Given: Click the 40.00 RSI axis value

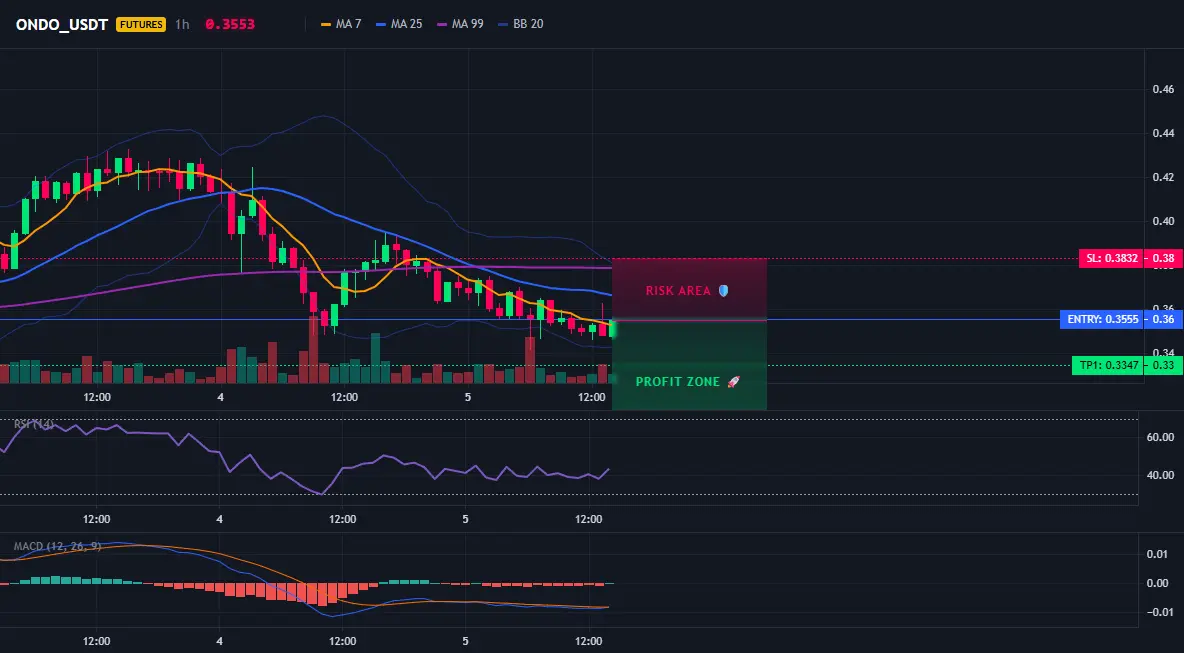Looking at the screenshot, I should click(x=1161, y=475).
